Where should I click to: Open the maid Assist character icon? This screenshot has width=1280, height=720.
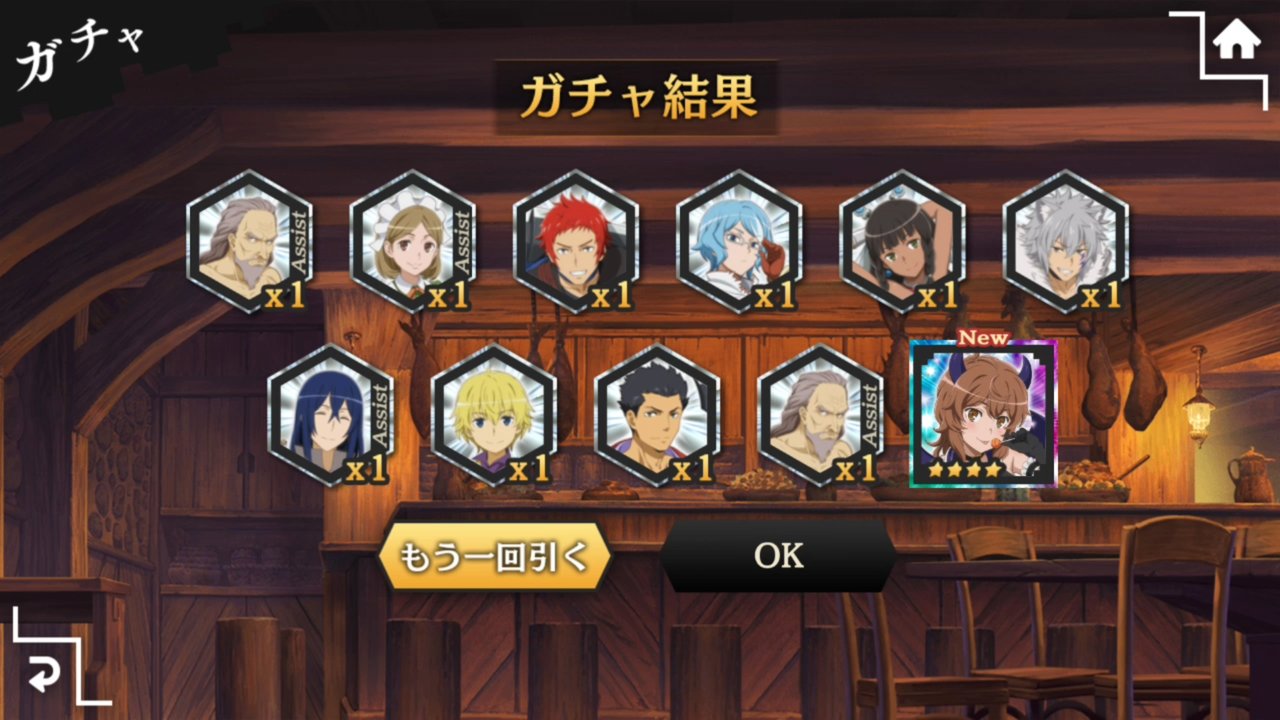tap(412, 241)
